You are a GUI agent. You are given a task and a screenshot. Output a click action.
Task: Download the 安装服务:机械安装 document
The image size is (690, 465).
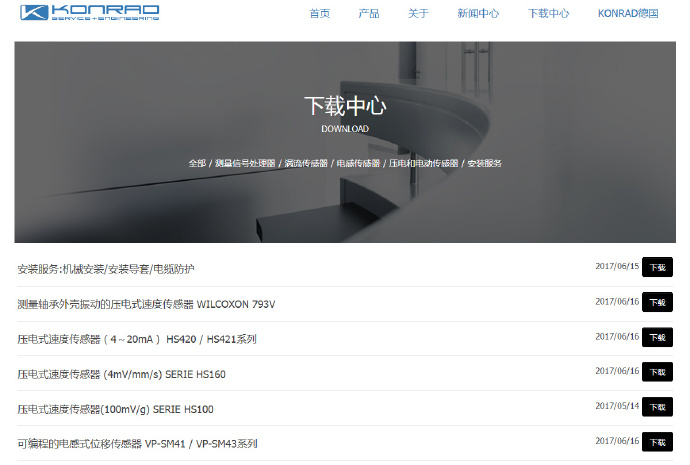coord(657,267)
